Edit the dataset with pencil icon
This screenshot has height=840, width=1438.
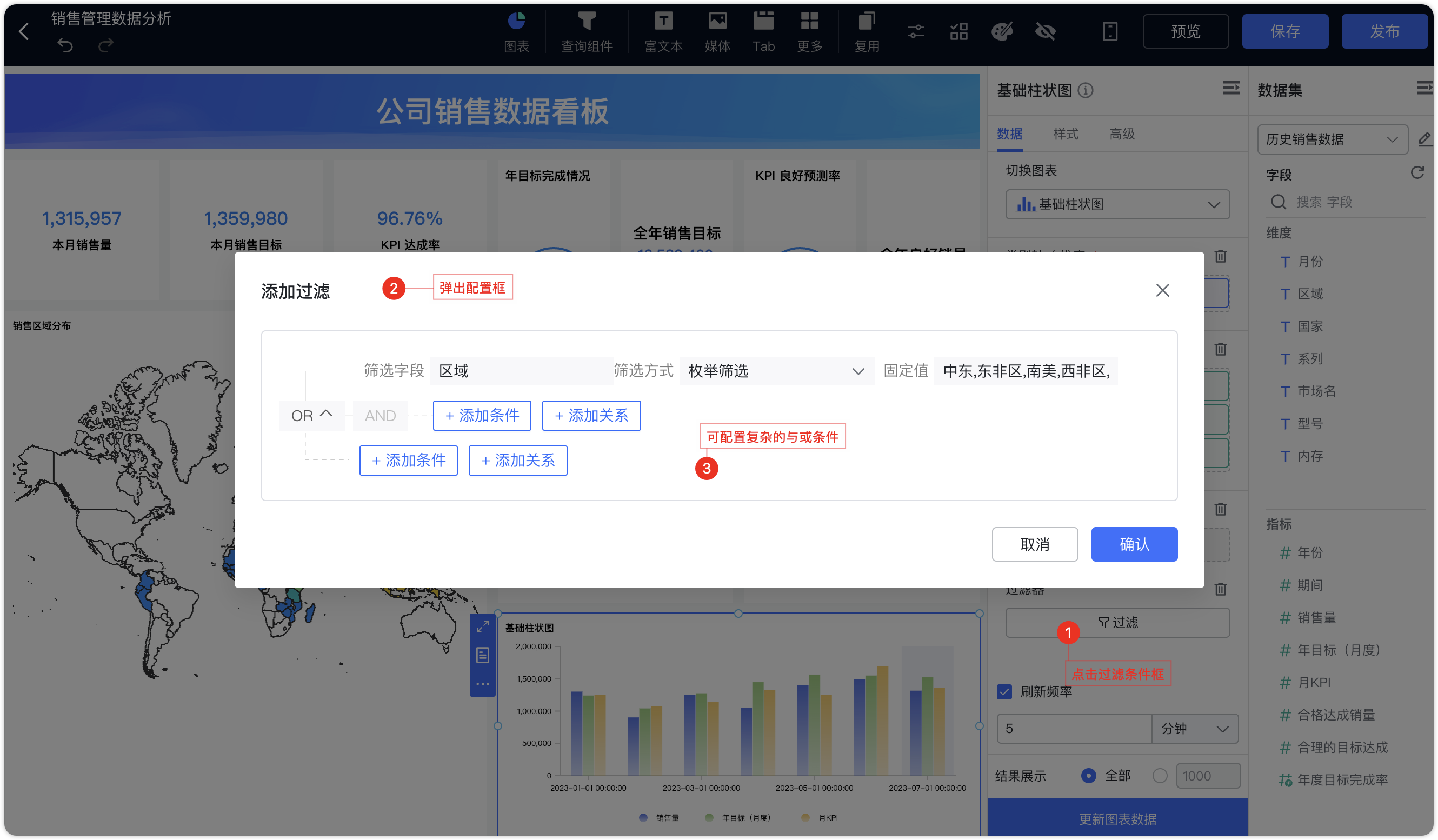point(1424,139)
